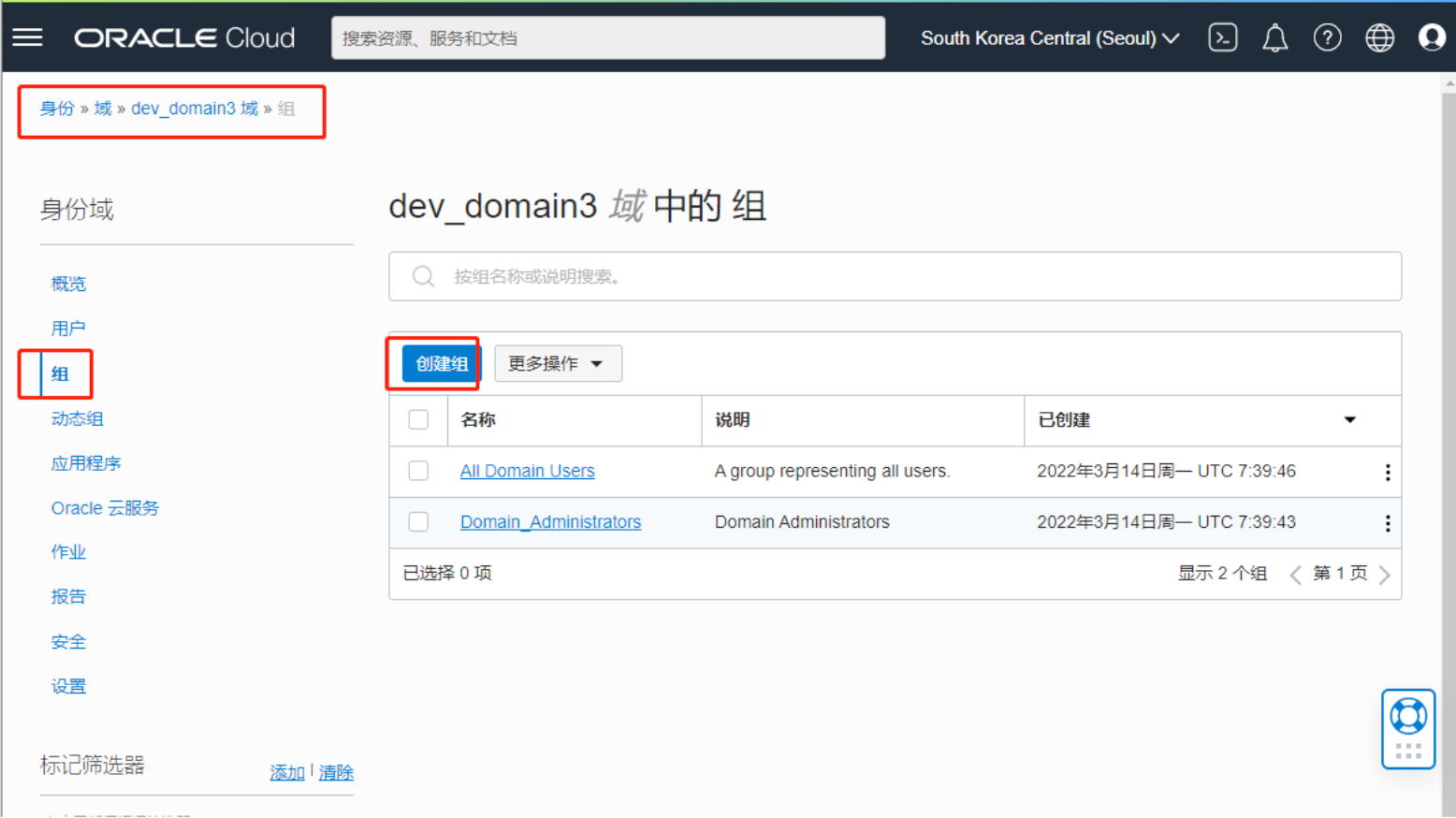The height and width of the screenshot is (818, 1456).
Task: Open 动态组 in the sidebar
Action: (x=78, y=418)
